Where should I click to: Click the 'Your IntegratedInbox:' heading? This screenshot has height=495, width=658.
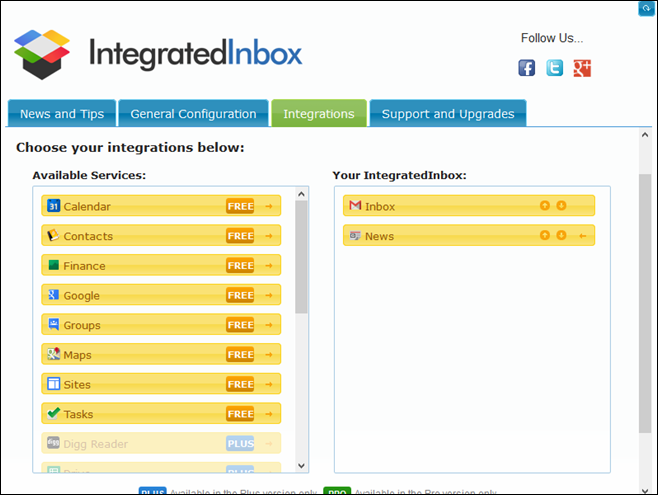399,175
